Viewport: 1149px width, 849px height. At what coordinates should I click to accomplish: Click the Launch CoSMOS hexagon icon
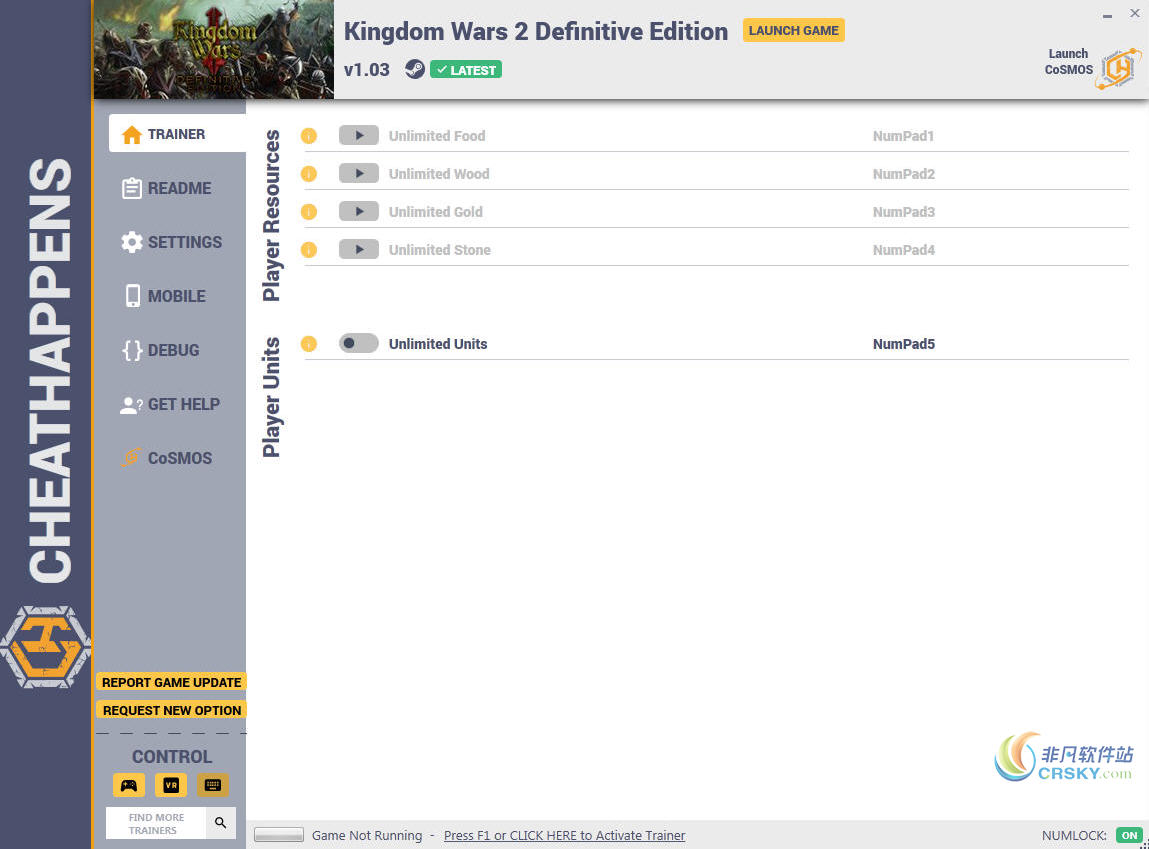(1118, 69)
